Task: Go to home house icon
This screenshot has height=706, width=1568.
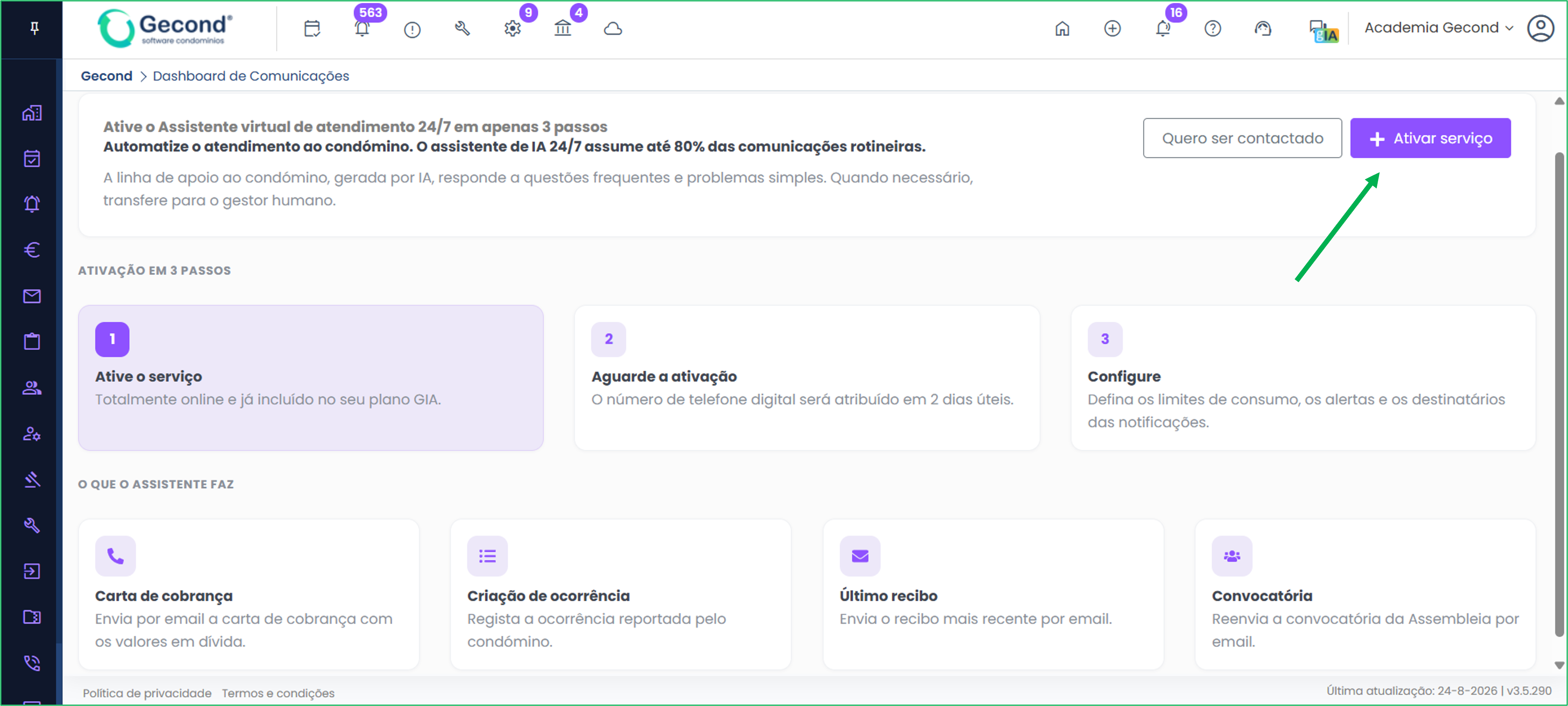Action: (1062, 28)
